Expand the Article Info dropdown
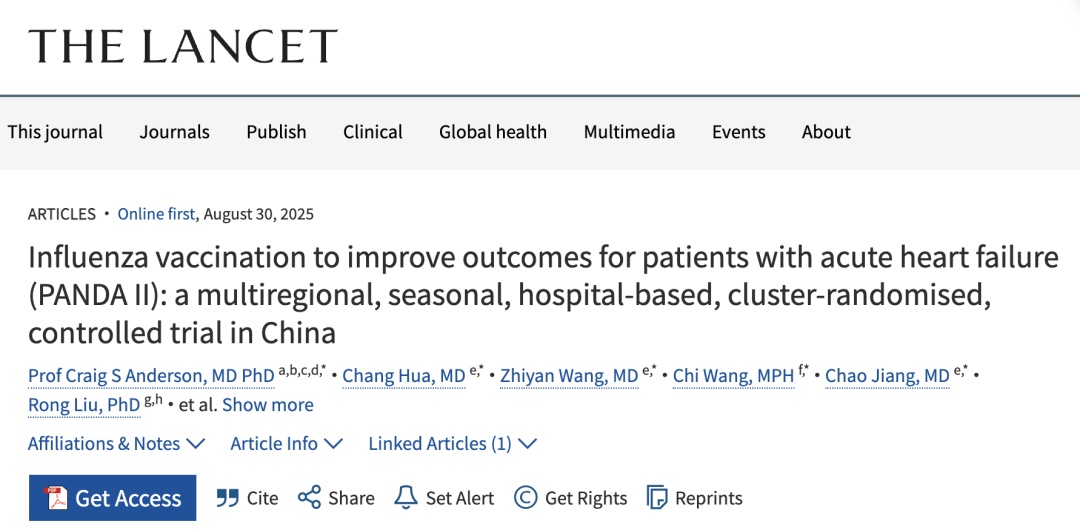1080x530 pixels. [x=287, y=444]
